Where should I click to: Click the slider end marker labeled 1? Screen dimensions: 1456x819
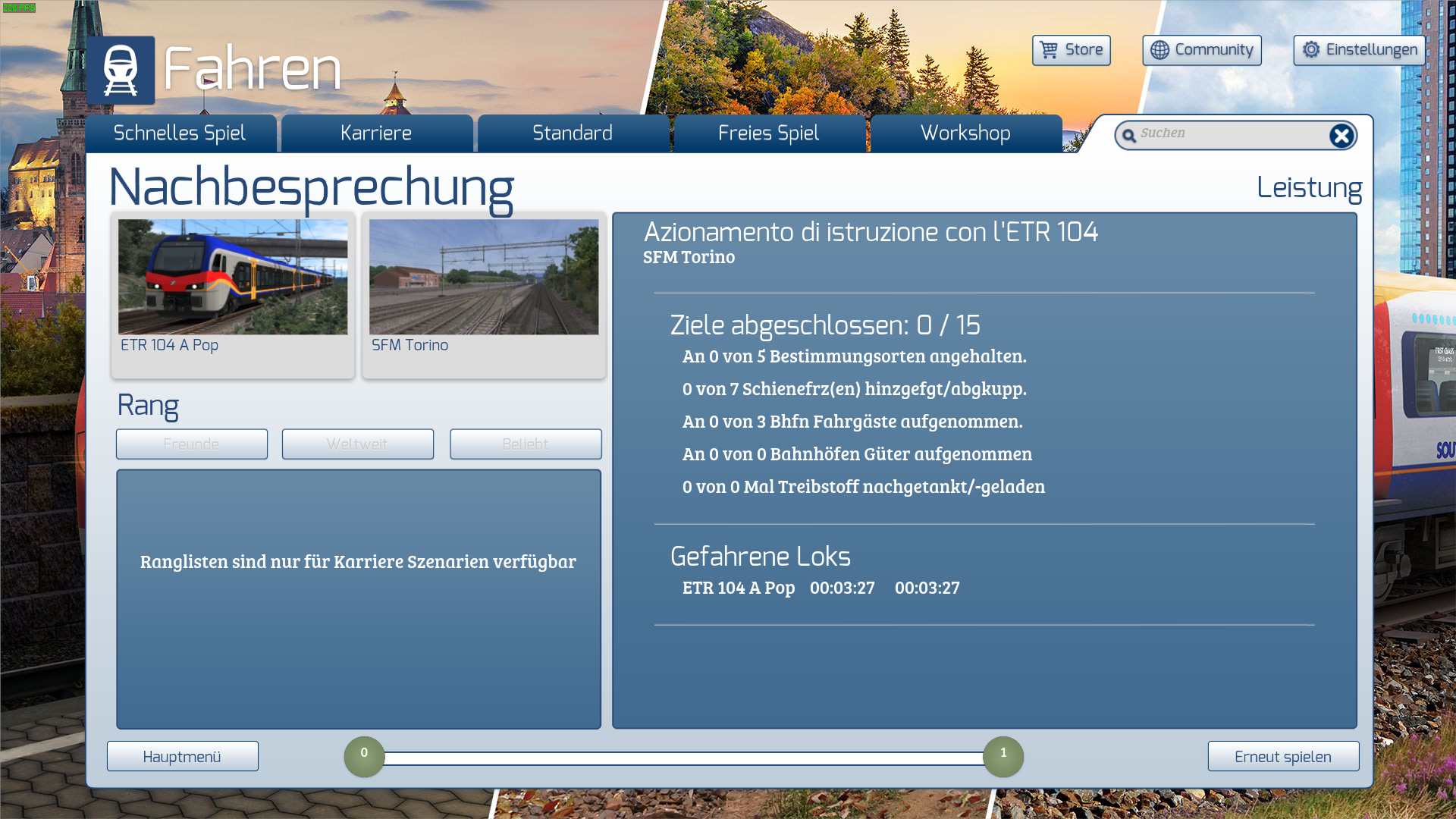coord(1003,756)
